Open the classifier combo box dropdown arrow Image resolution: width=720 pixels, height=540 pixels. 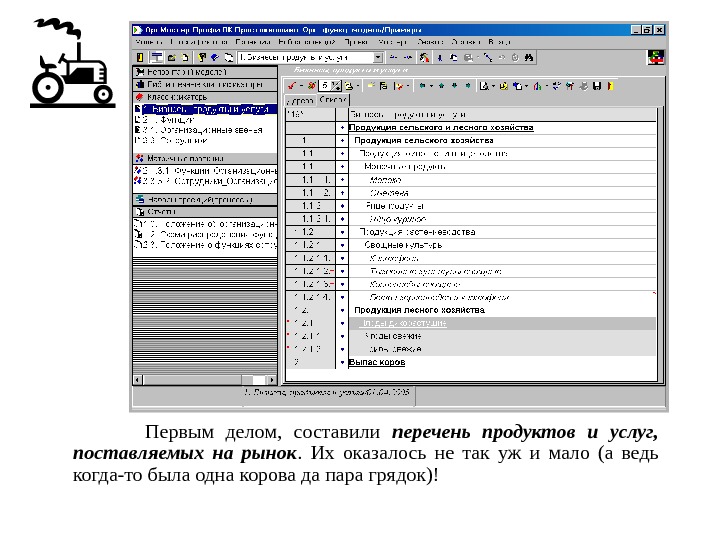pyautogui.click(x=378, y=57)
